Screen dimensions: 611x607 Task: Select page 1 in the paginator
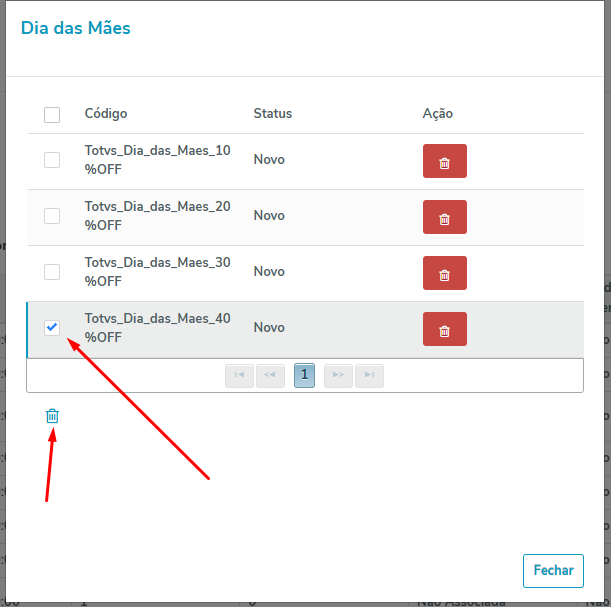tap(305, 376)
